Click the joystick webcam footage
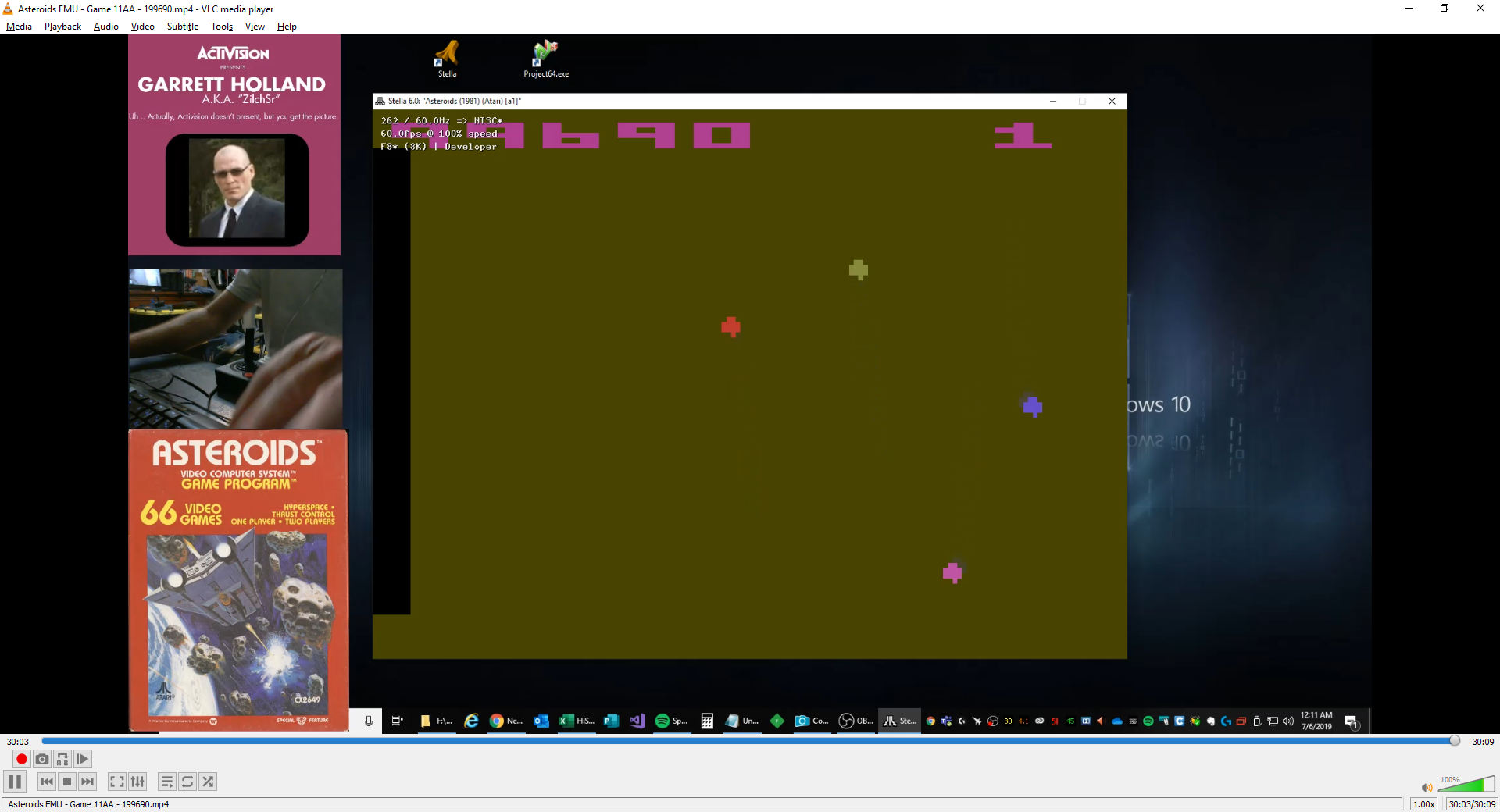Screen dimensions: 1500x812 [235, 348]
